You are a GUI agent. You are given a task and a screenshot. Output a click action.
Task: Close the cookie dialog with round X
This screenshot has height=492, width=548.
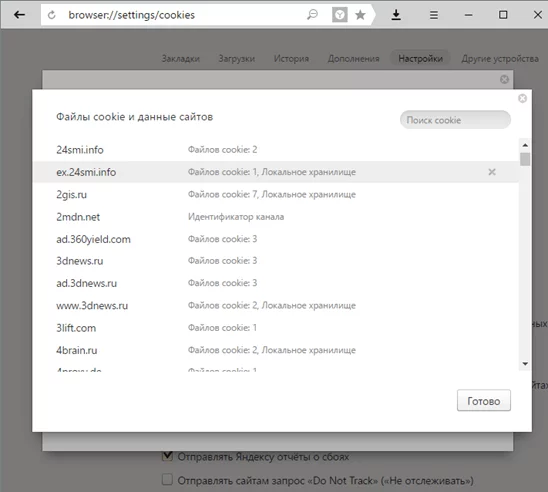522,99
